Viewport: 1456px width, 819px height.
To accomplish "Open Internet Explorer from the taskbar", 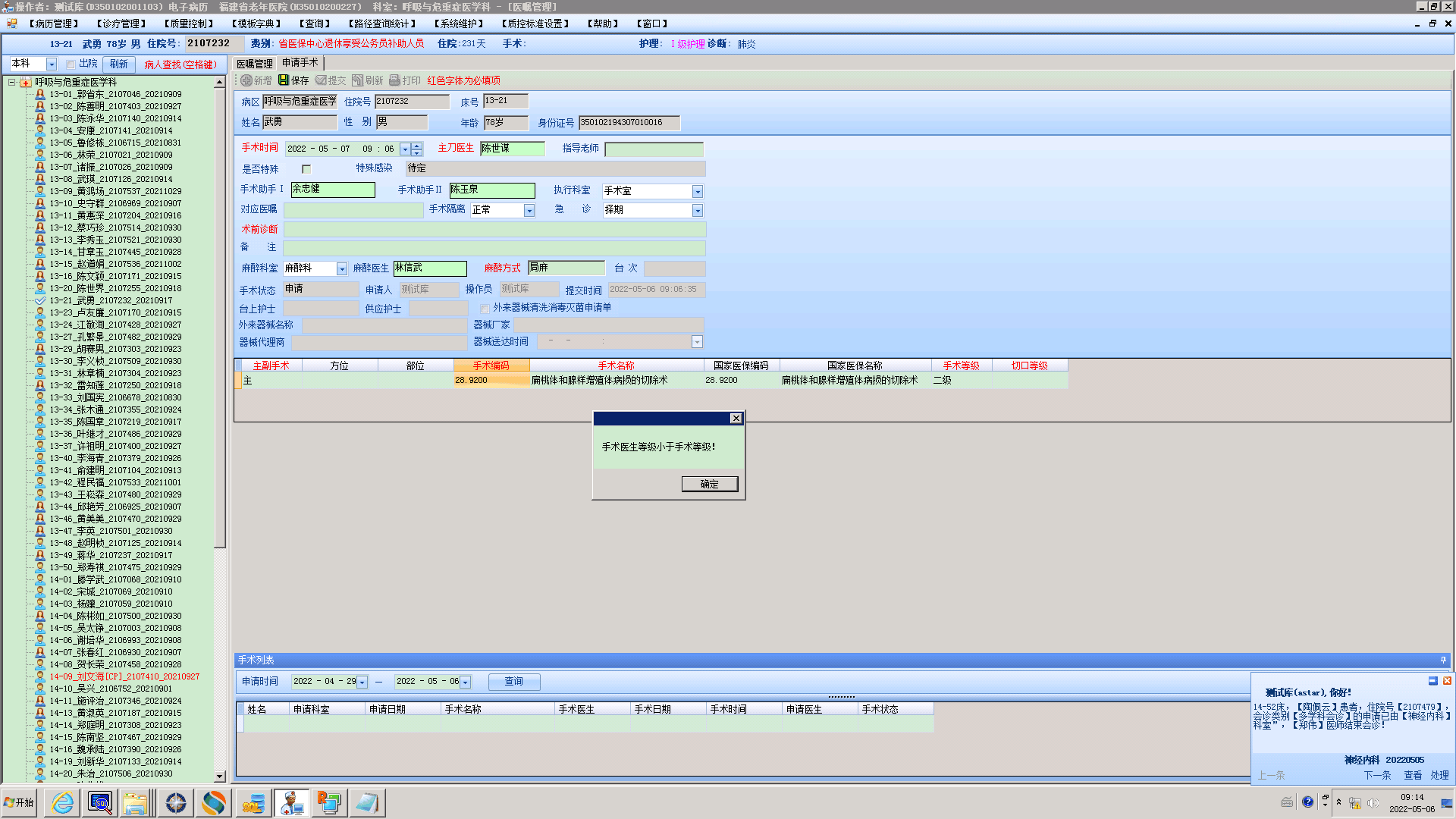I will coord(62,802).
